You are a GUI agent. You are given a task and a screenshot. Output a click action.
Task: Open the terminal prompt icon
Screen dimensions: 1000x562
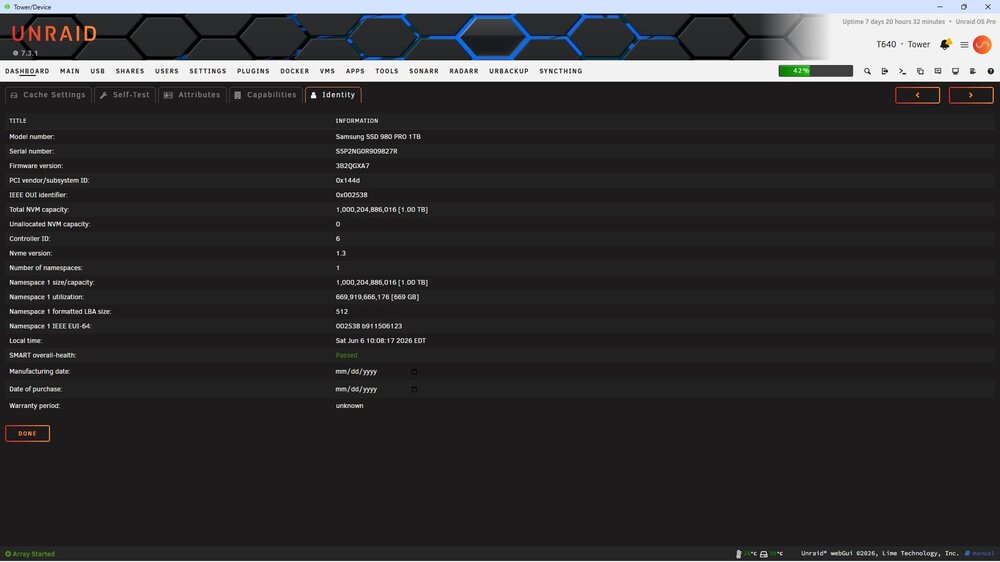[902, 71]
